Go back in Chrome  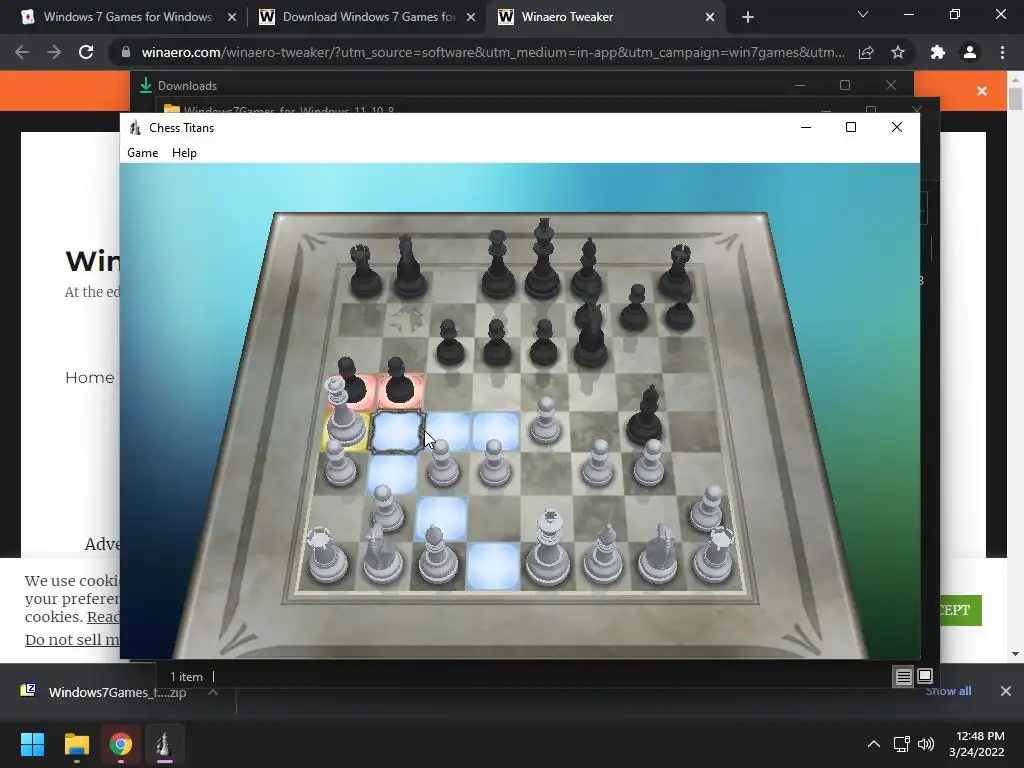click(x=22, y=52)
